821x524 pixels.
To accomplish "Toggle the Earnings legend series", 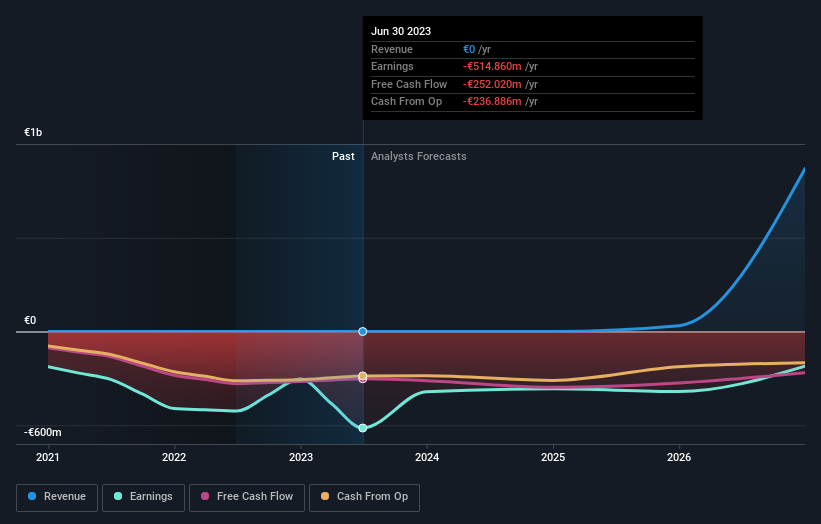I will (x=143, y=497).
